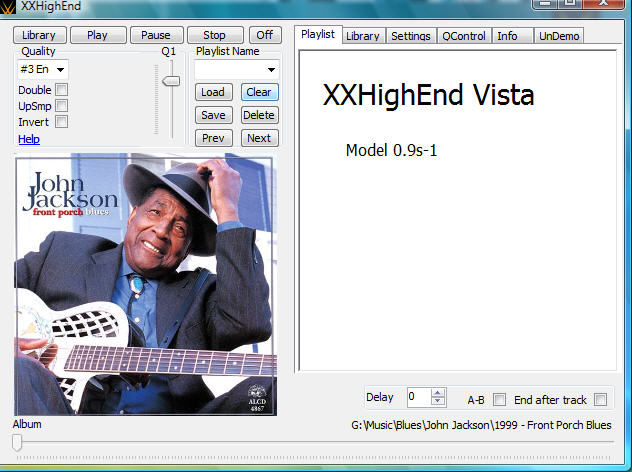Image resolution: width=632 pixels, height=472 pixels.
Task: Open the Library button in top toolbar
Action: pyautogui.click(x=40, y=35)
